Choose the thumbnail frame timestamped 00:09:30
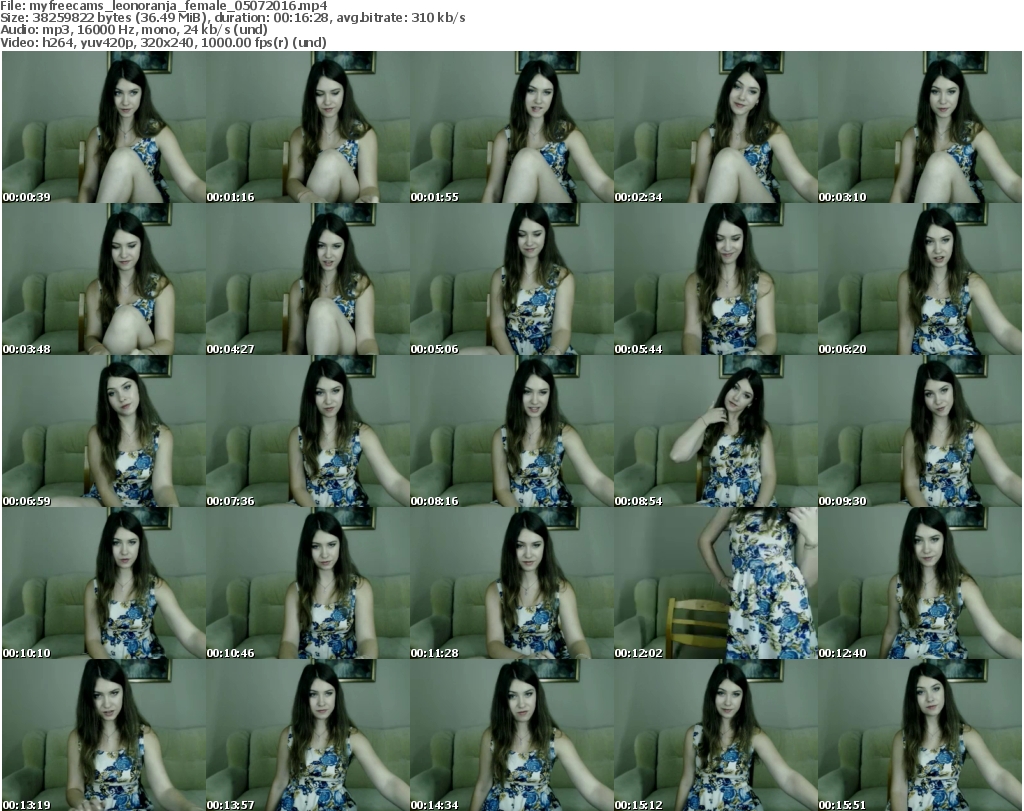 [x=920, y=431]
